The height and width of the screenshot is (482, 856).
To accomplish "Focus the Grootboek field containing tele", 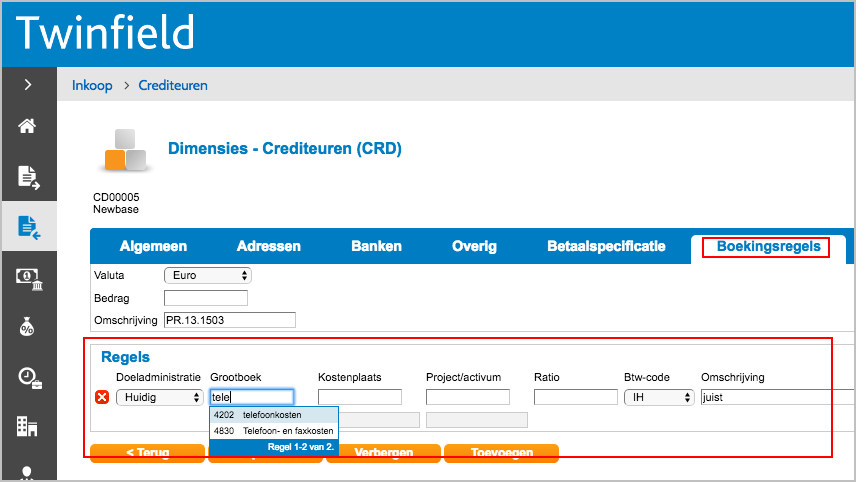I will (x=252, y=397).
